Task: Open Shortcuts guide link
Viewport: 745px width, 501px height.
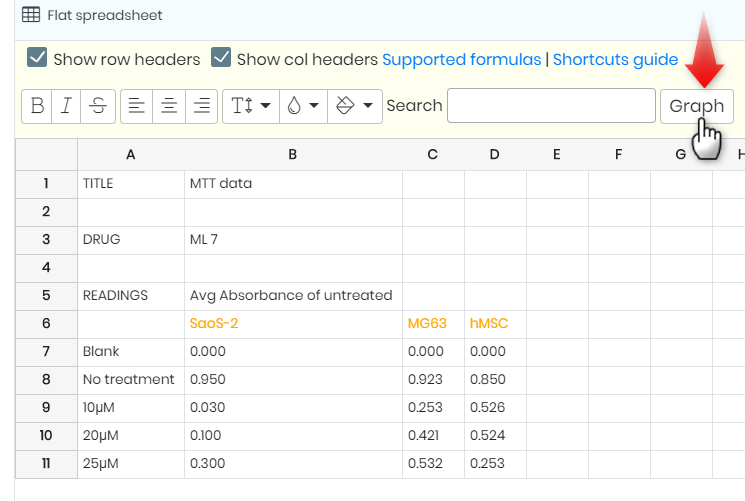Action: click(x=615, y=59)
